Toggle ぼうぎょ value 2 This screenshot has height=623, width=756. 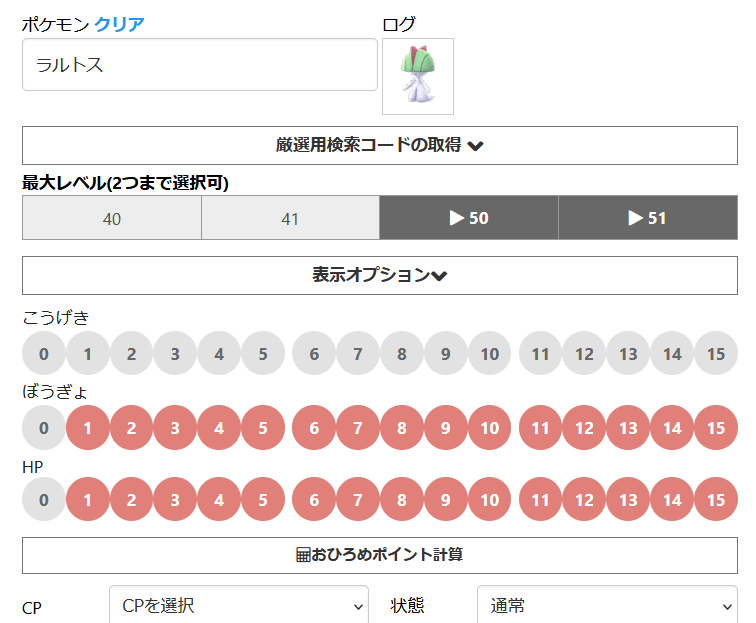point(132,427)
